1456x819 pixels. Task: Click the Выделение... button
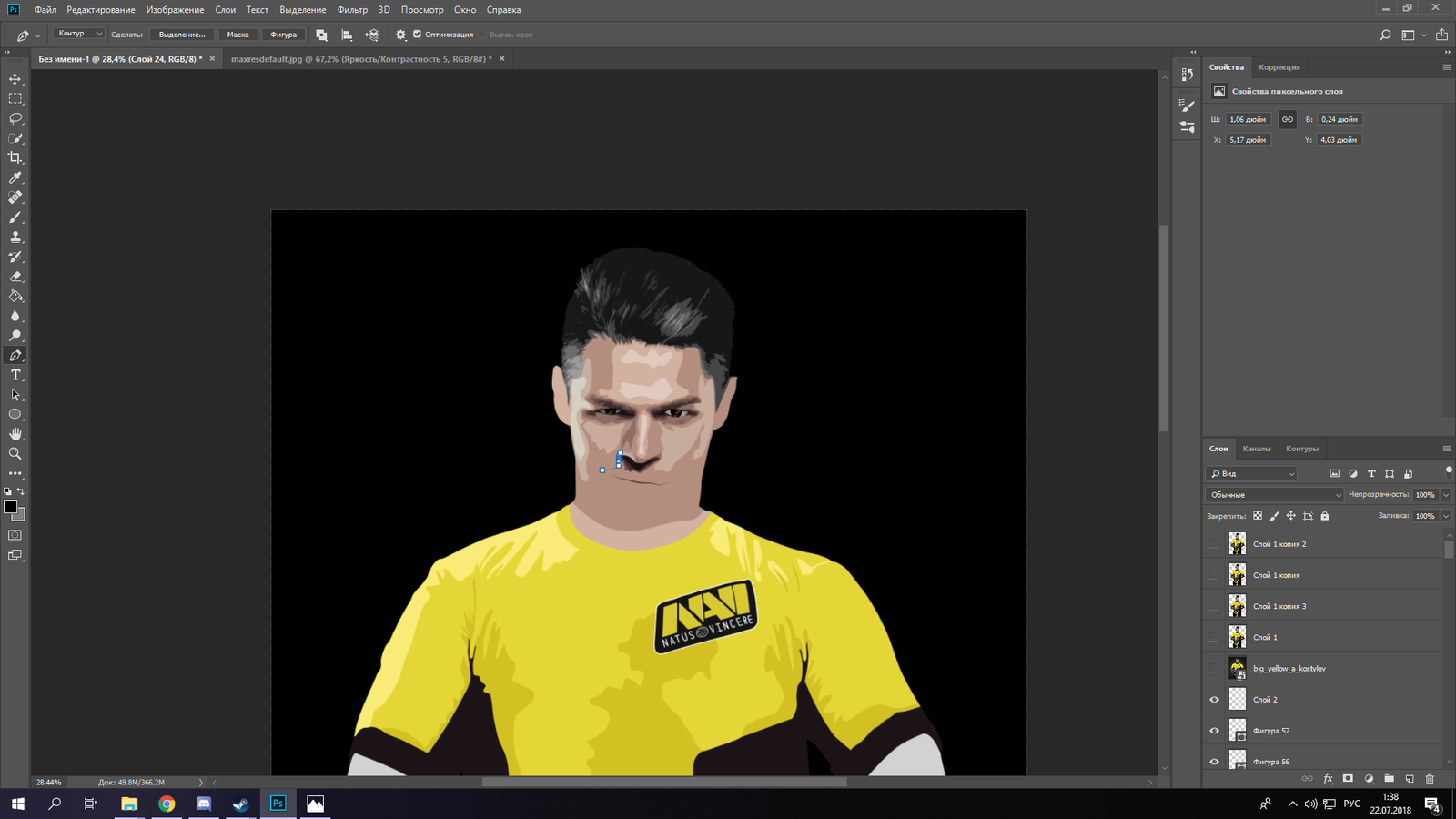point(182,35)
